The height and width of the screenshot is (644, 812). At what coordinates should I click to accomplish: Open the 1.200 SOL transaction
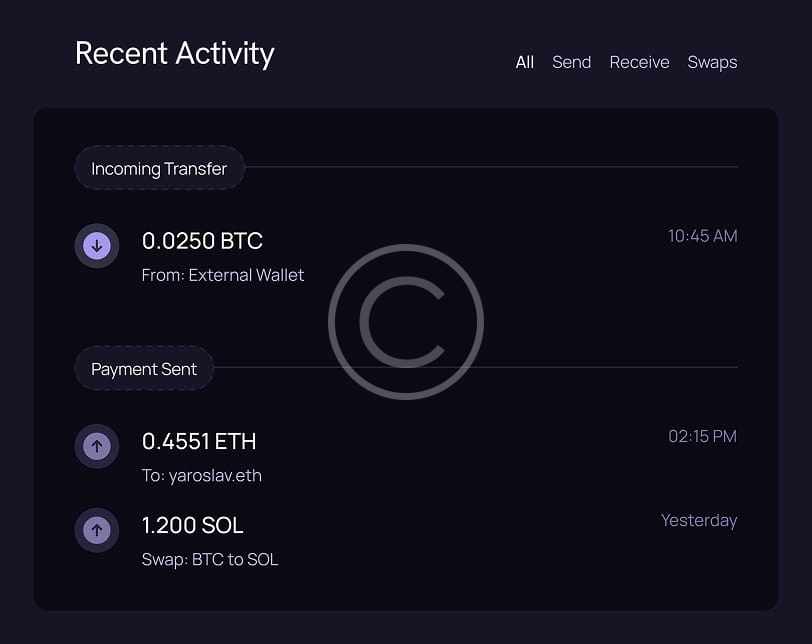pos(192,525)
